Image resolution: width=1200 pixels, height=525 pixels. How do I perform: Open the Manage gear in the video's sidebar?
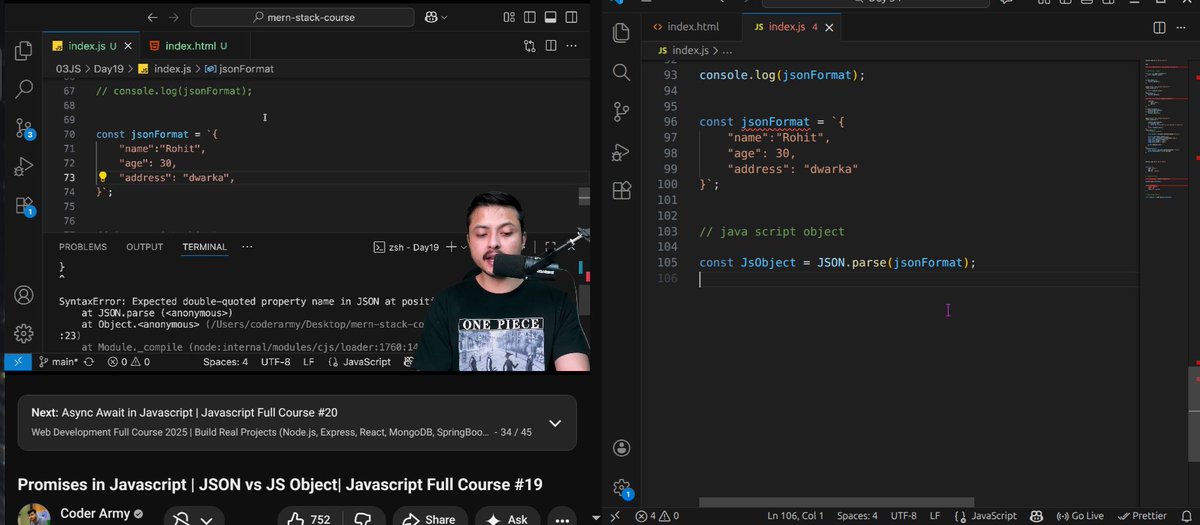point(25,332)
